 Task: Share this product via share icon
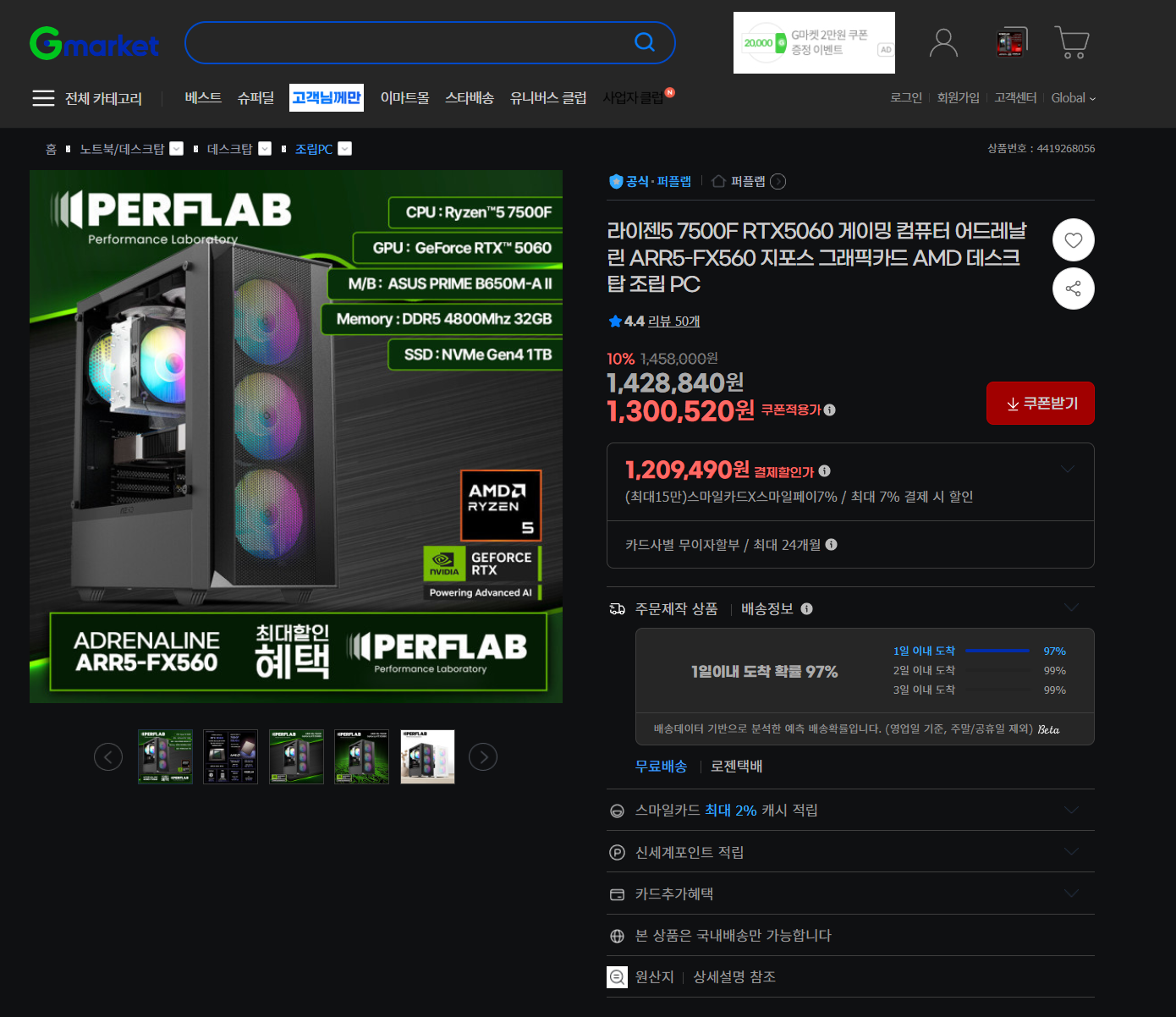[1073, 289]
